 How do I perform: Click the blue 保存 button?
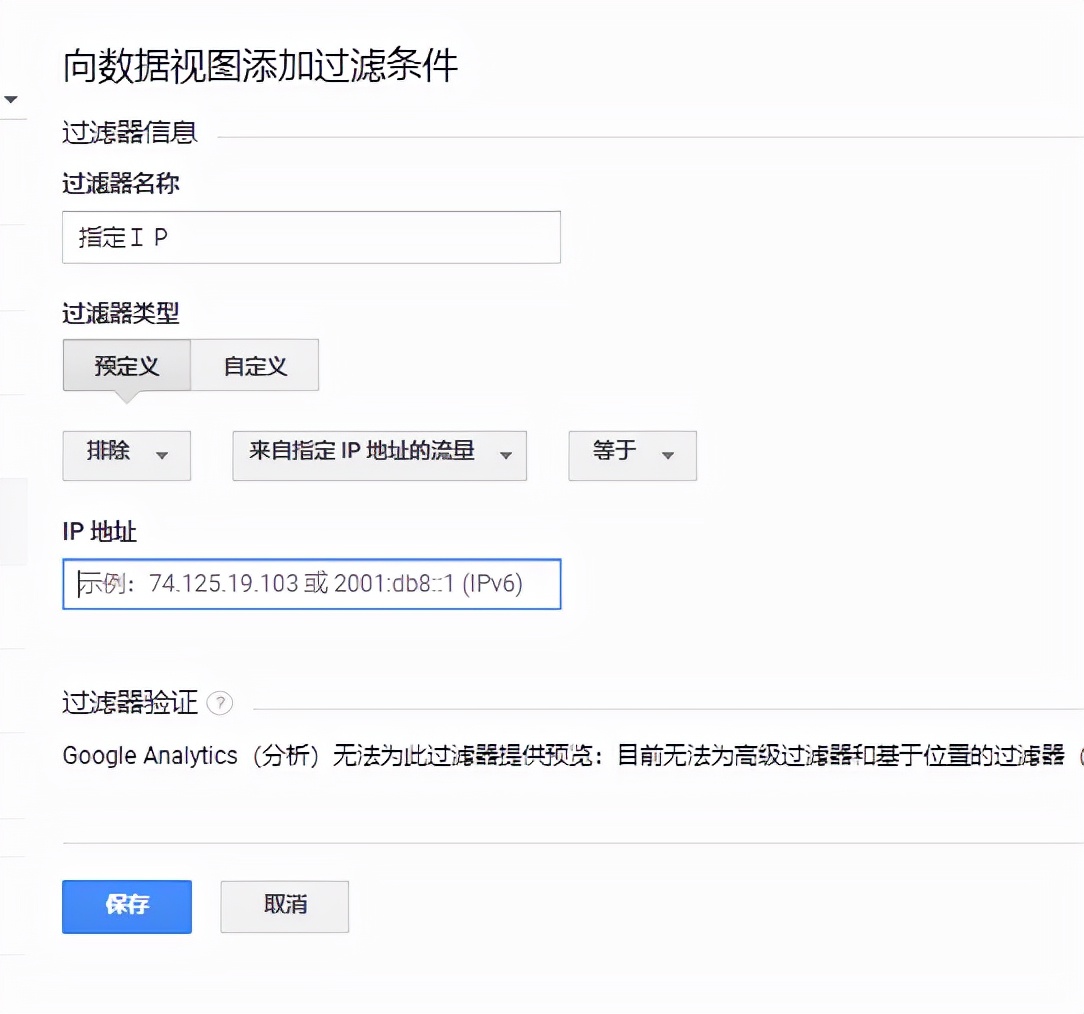(126, 906)
